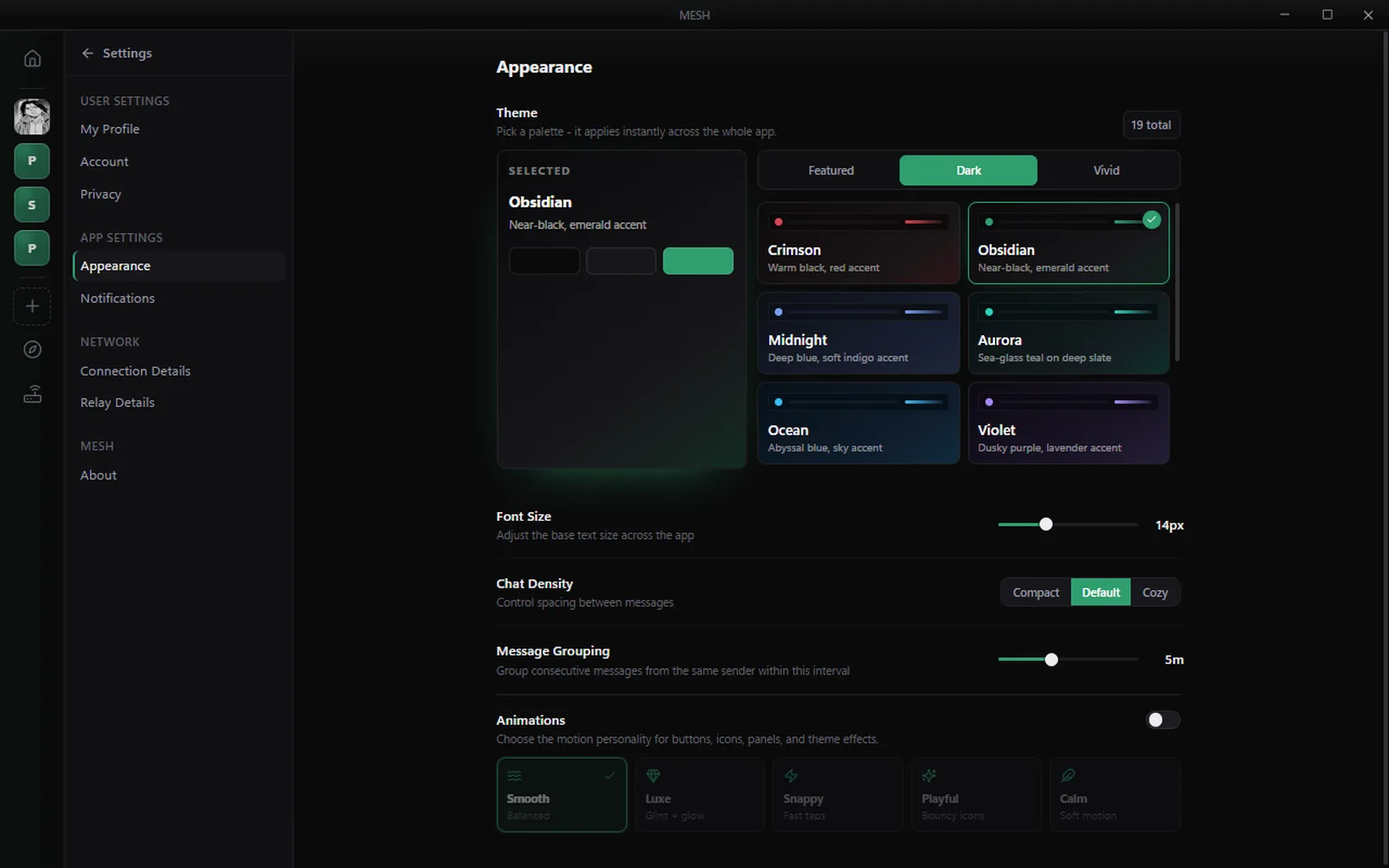Choose the Ocean theme card

(859, 424)
